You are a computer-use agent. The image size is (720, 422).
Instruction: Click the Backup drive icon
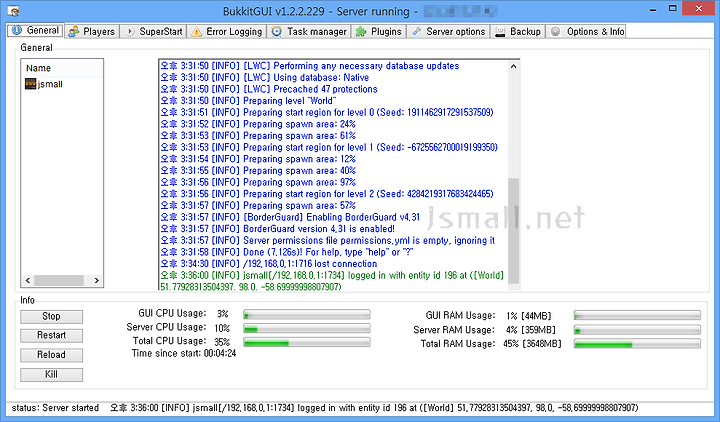click(500, 32)
